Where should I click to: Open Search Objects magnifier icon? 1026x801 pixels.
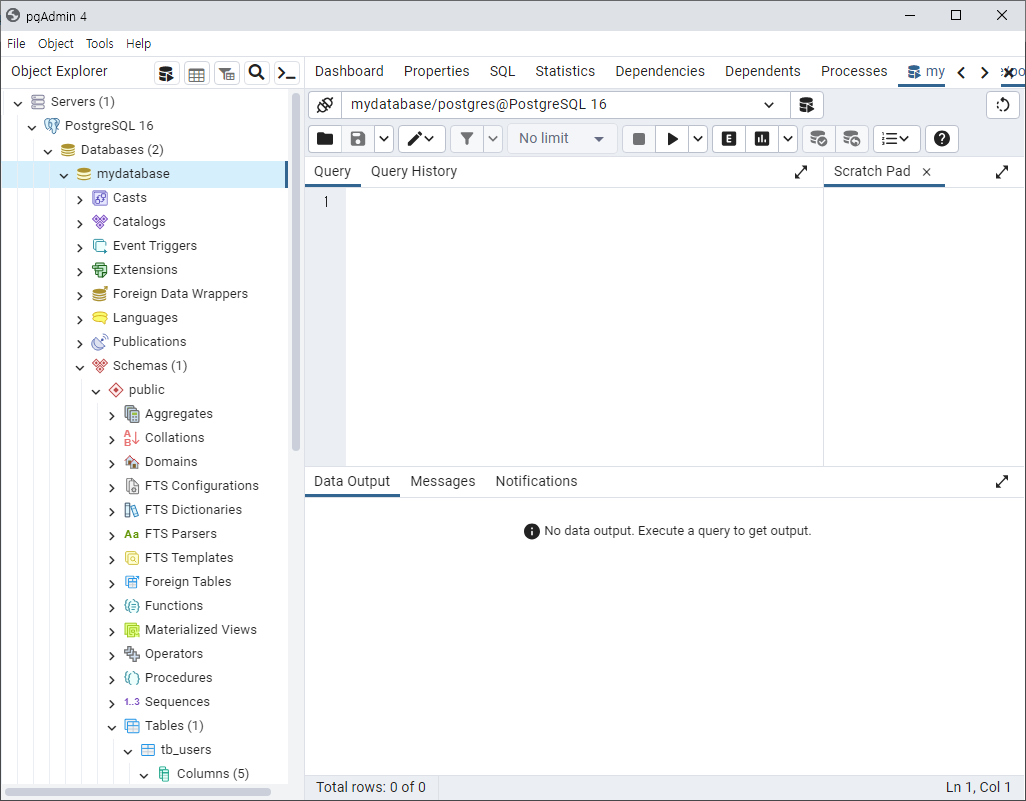coord(257,73)
